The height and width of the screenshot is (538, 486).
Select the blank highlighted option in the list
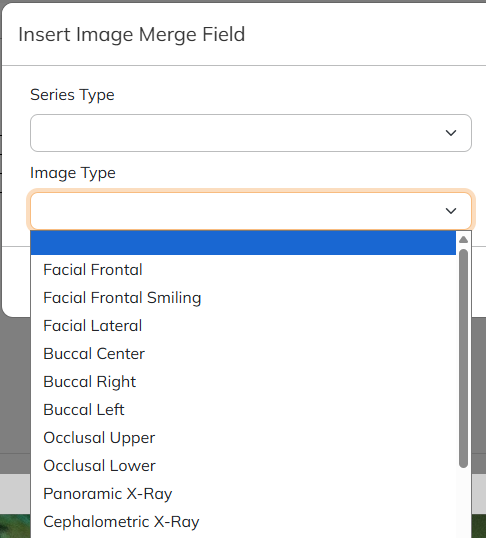pos(243,243)
